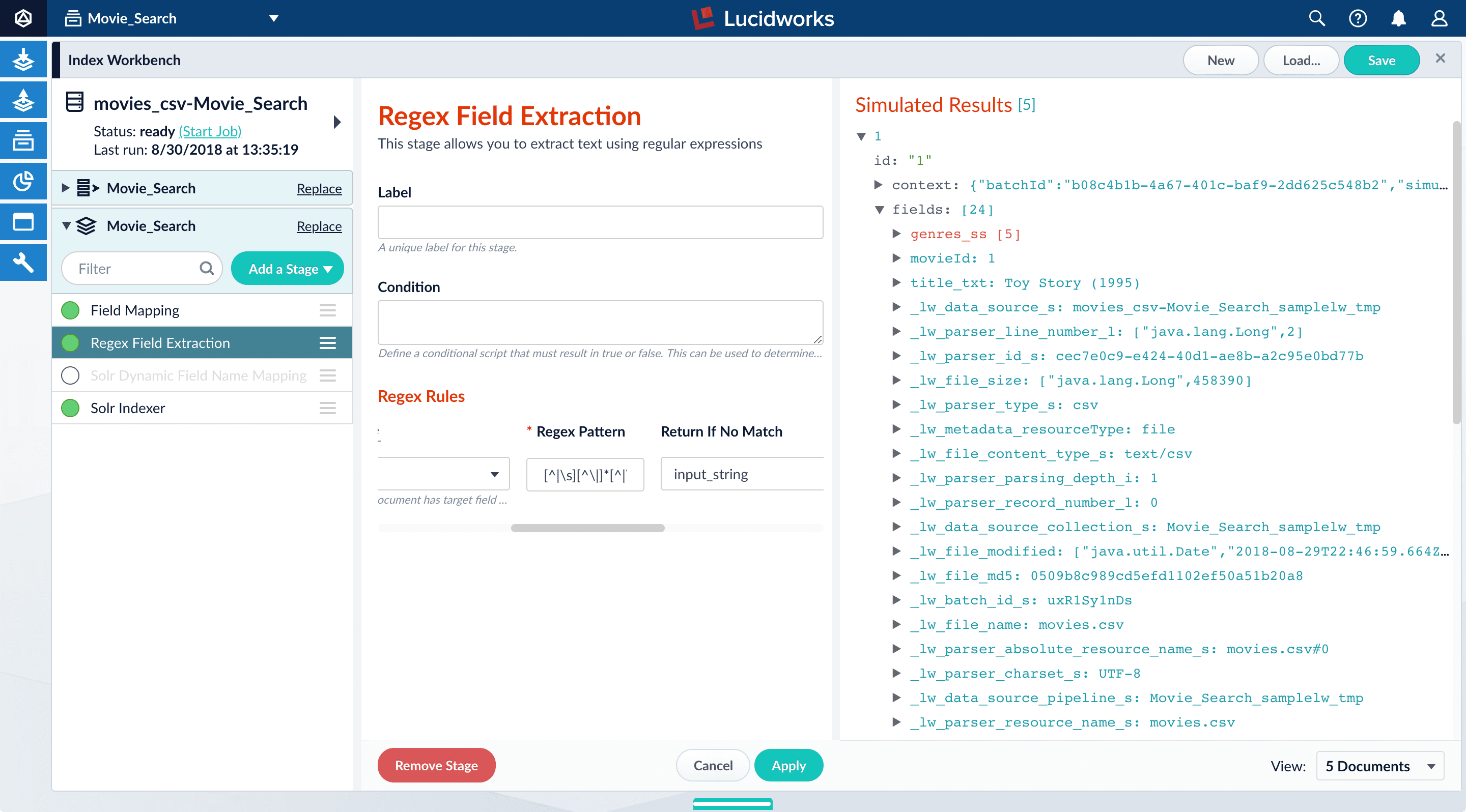Open the Indexing sidebar icon
Image resolution: width=1466 pixels, height=812 pixels.
tap(23, 59)
